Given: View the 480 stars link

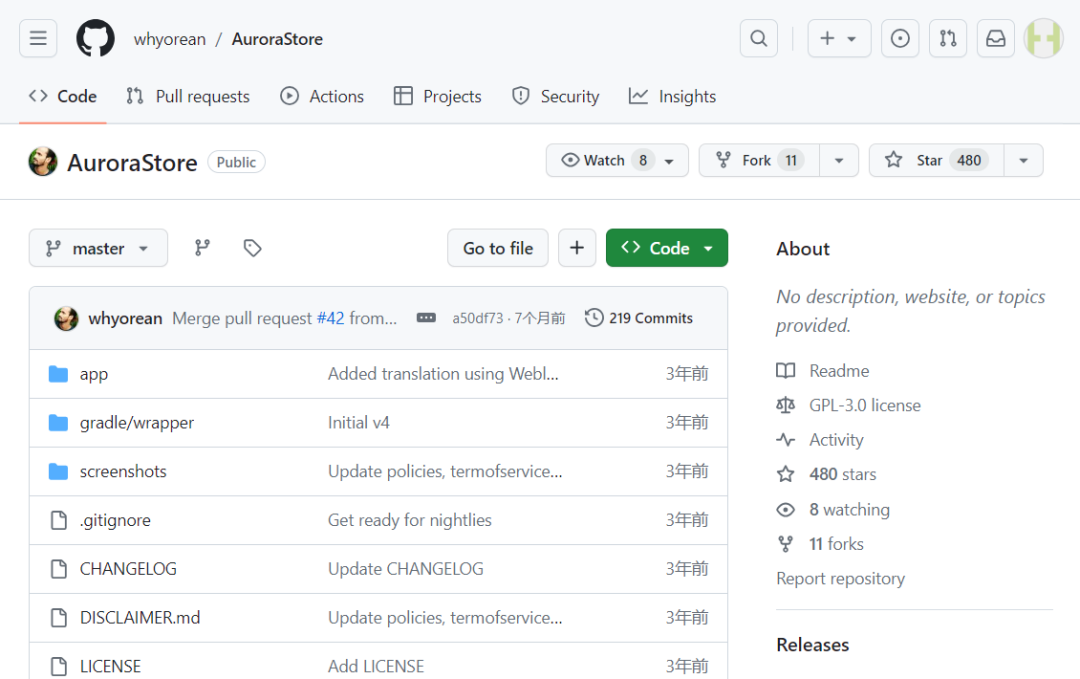Looking at the screenshot, I should 842,474.
